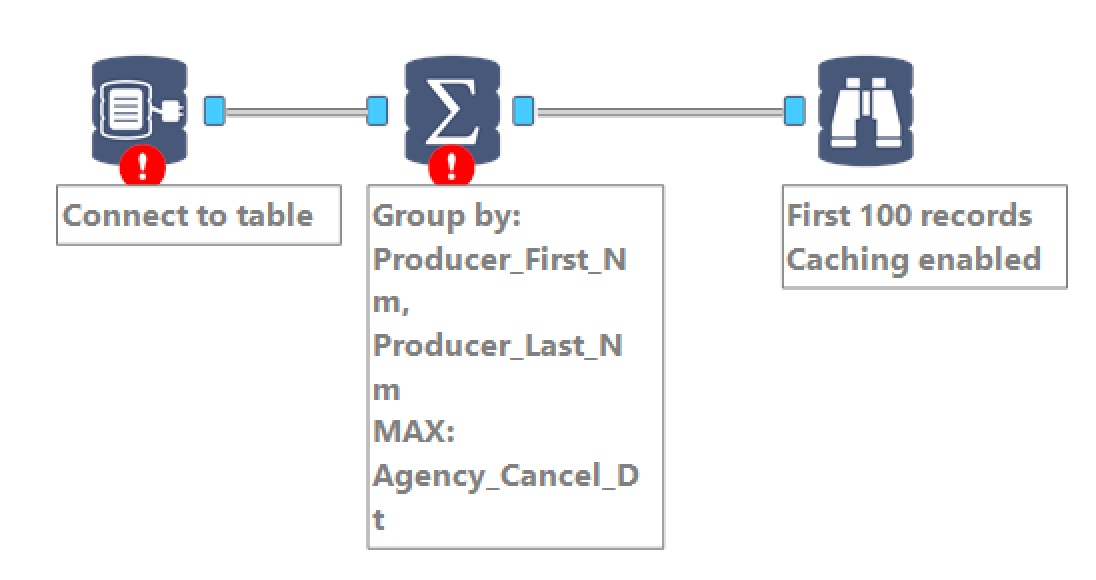Viewport: 1096px width, 580px height.
Task: Click the comma line after "Producer_First_Nm"
Action: [390, 302]
